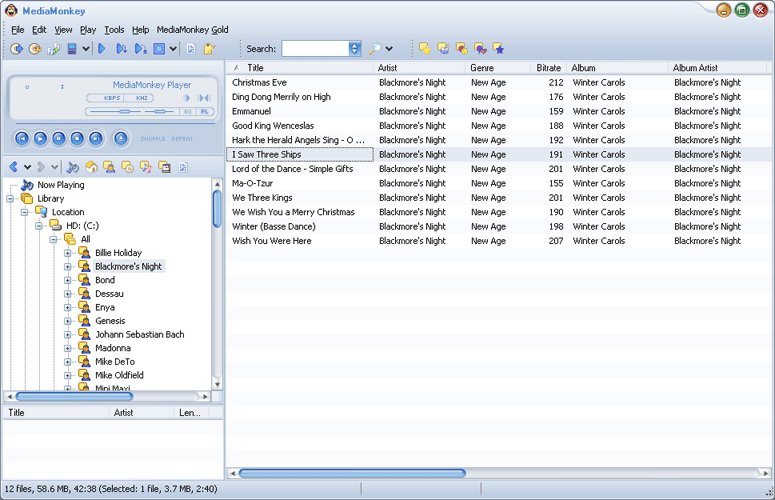Click the orange CD burn toolbar icon
775x500 pixels.
point(35,48)
